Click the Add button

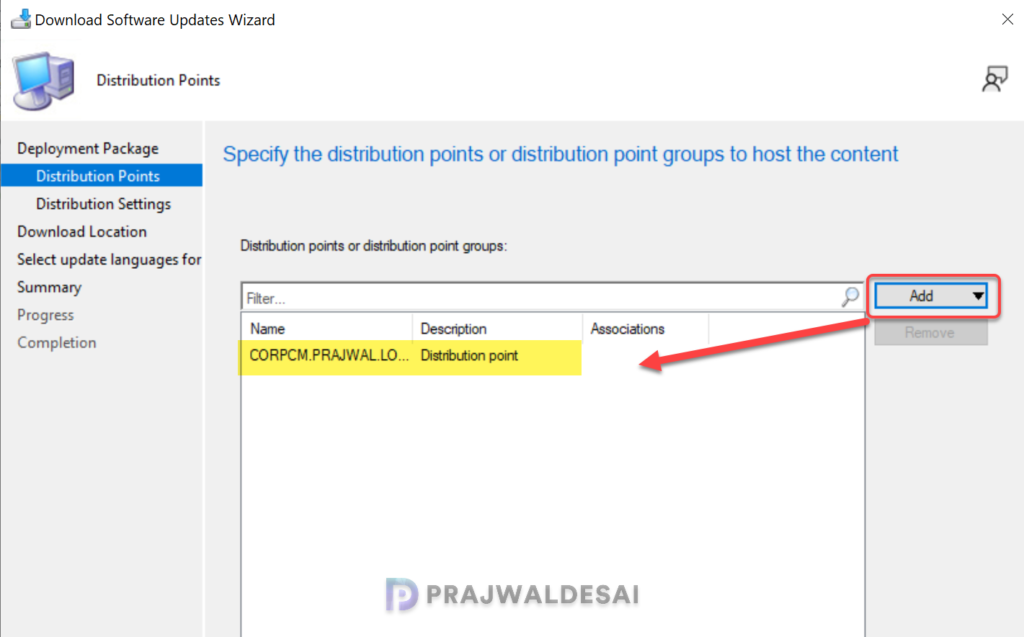coord(931,296)
